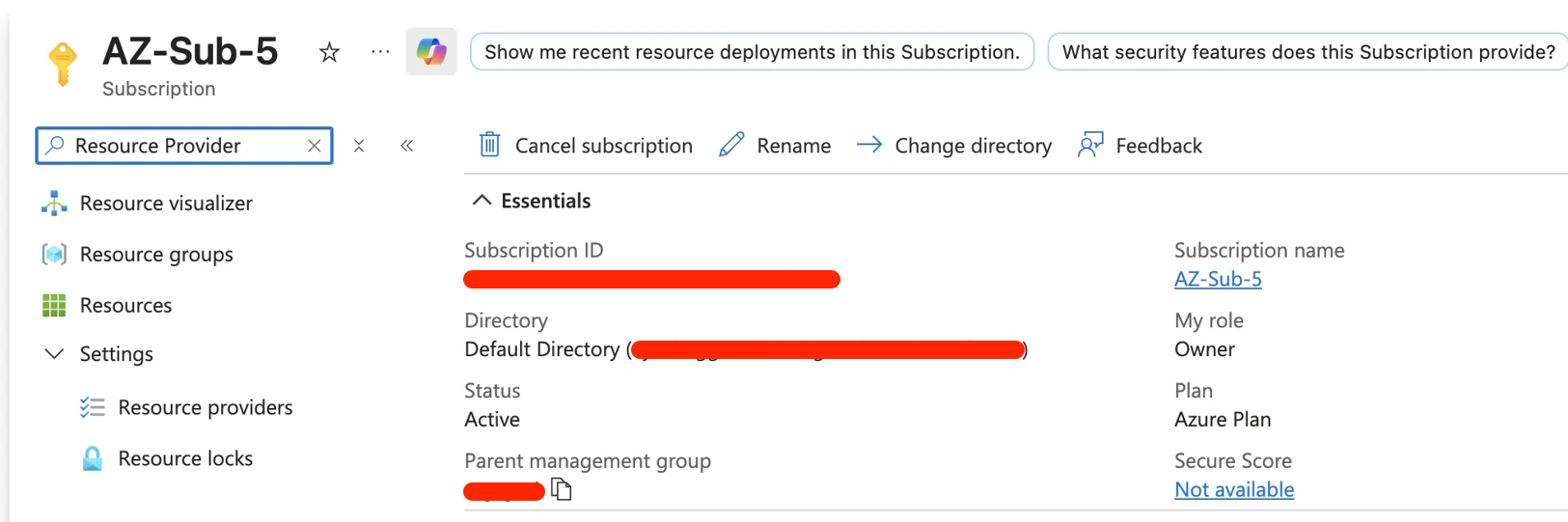Click the My role label
Screen dimensions: 1568x522
click(1209, 320)
